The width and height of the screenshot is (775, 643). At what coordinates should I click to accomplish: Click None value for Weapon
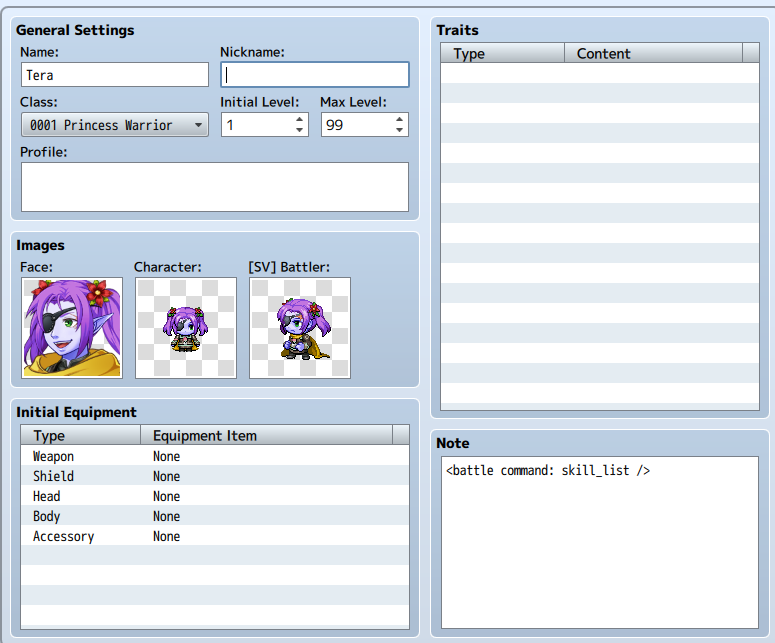pyautogui.click(x=167, y=456)
